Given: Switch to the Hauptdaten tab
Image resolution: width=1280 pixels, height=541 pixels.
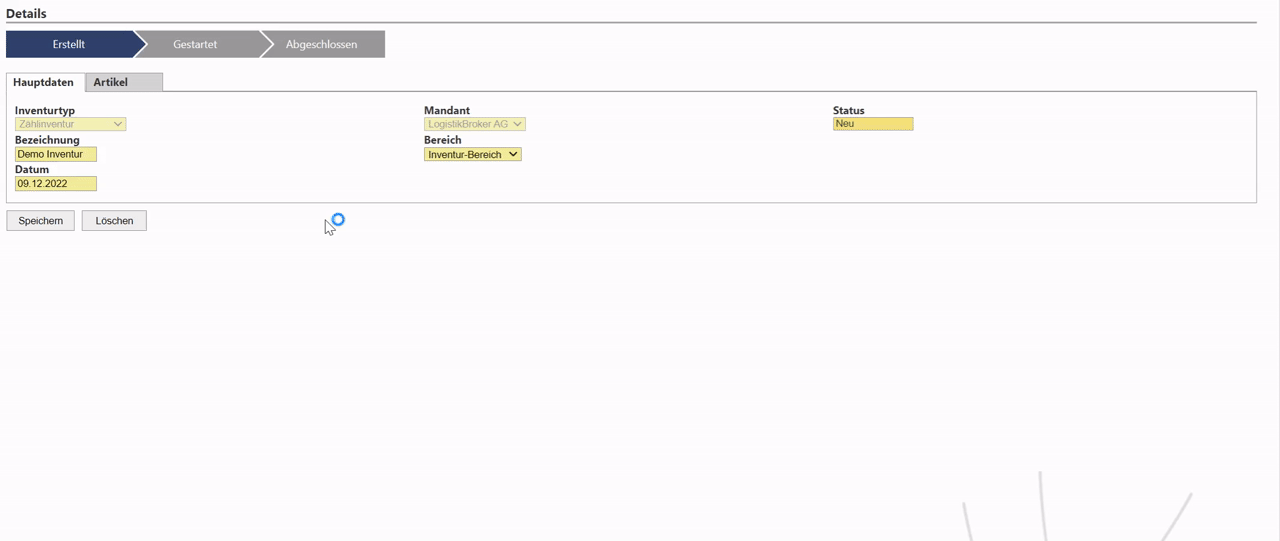Looking at the screenshot, I should [44, 82].
